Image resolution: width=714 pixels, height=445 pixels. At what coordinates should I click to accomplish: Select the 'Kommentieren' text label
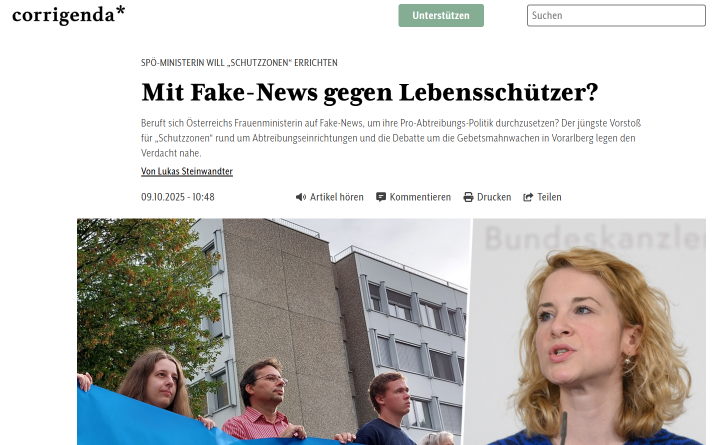pyautogui.click(x=420, y=197)
